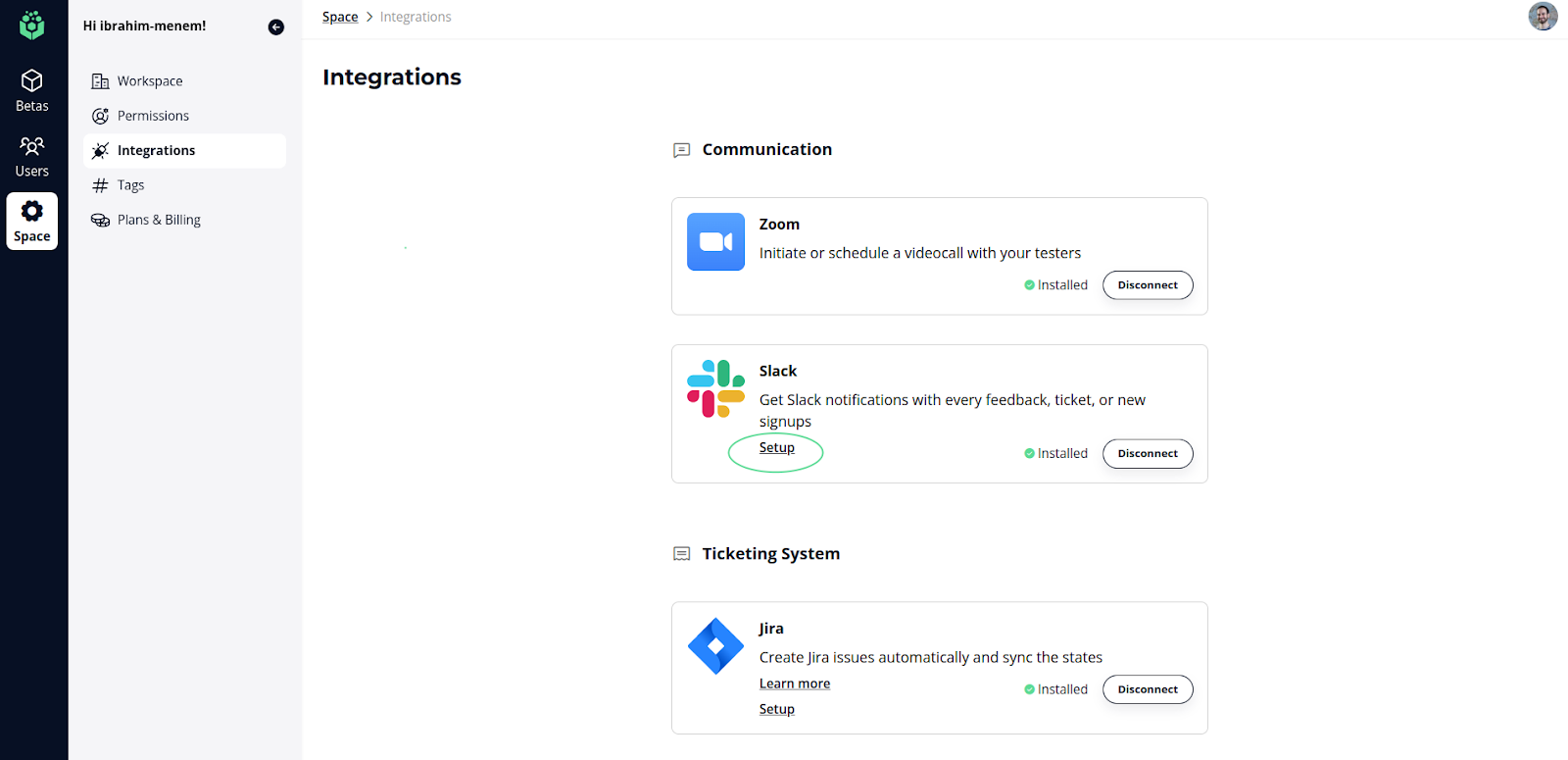Open the Tags page
This screenshot has width=1568, height=760.
[x=130, y=185]
